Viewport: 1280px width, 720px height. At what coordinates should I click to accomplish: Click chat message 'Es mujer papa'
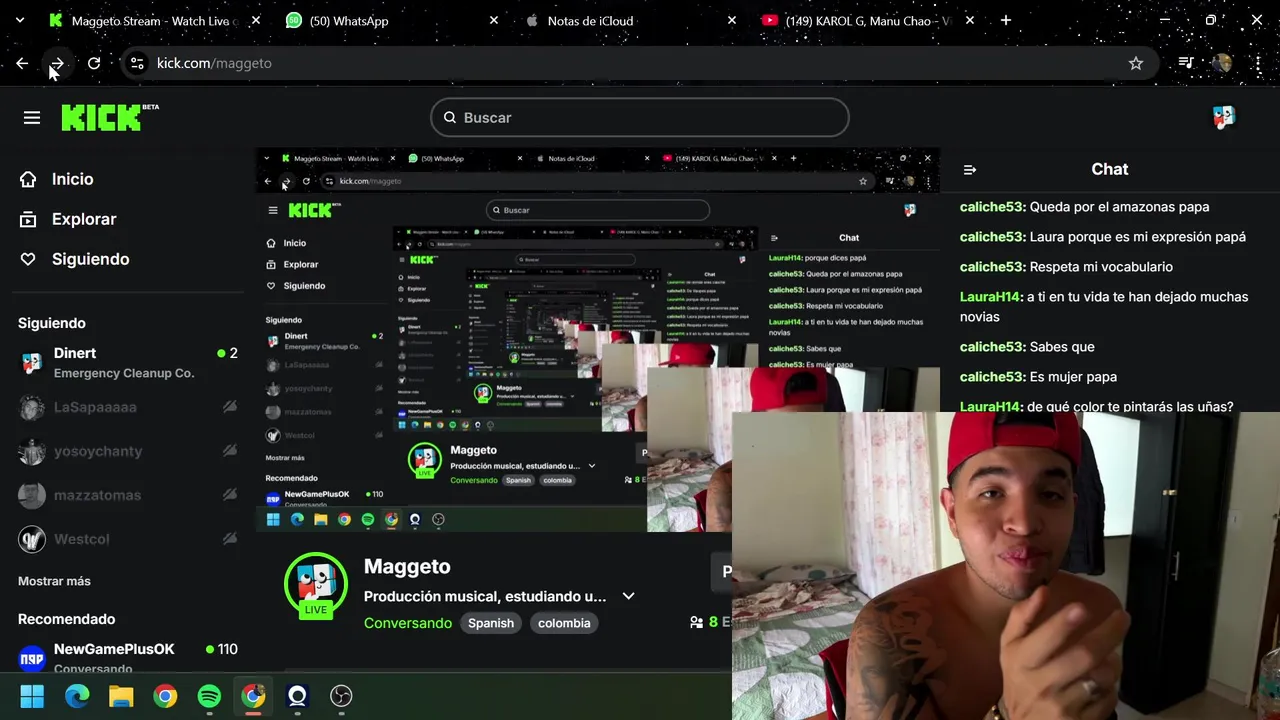1073,377
